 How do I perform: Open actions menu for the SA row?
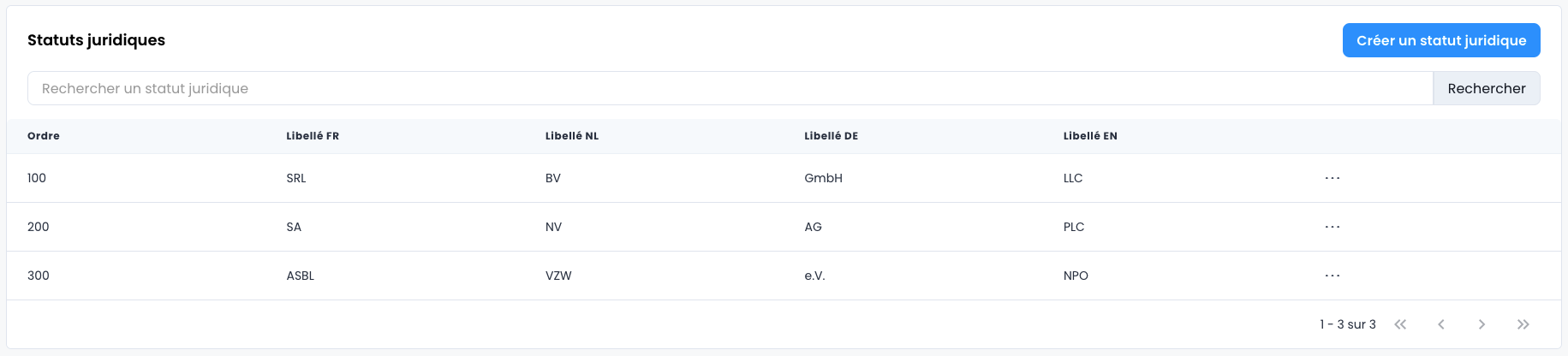pyautogui.click(x=1332, y=227)
